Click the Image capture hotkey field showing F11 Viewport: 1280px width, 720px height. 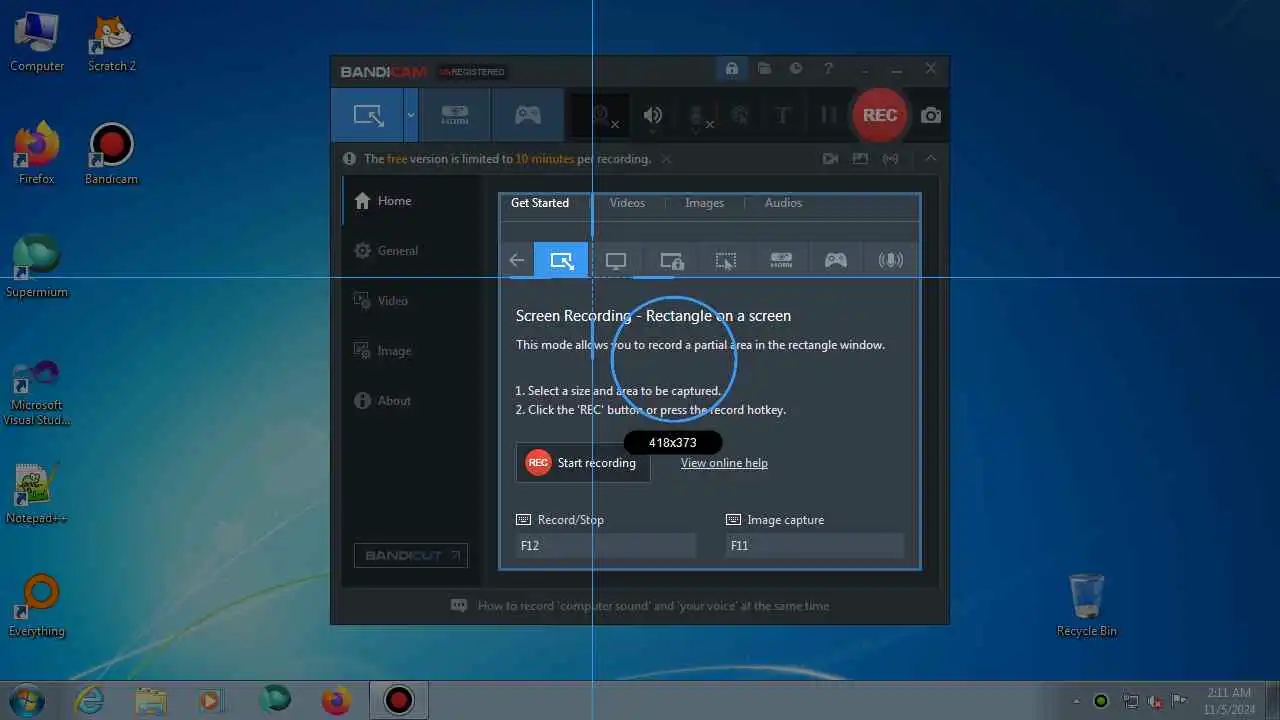click(815, 546)
